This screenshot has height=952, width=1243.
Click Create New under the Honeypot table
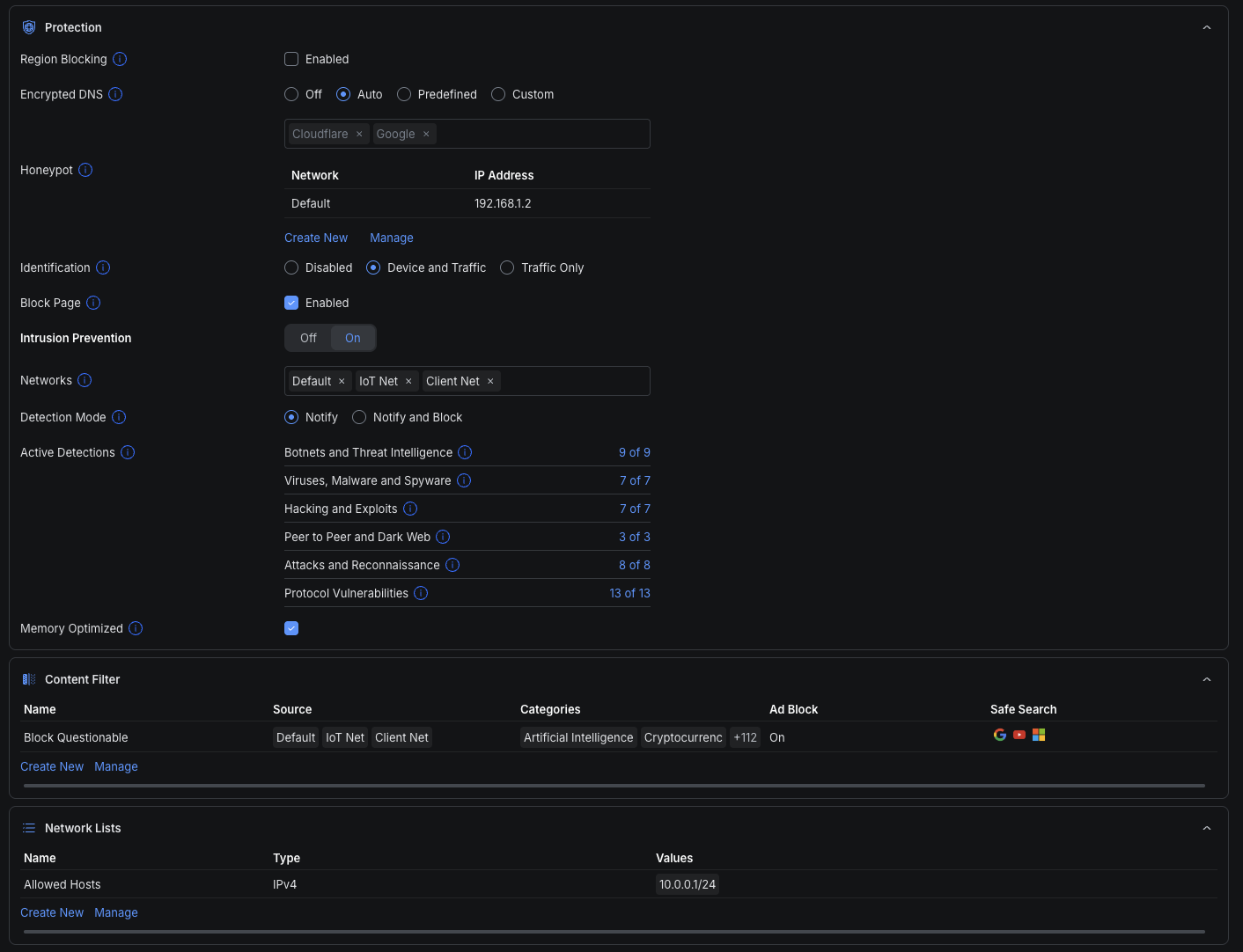(316, 238)
